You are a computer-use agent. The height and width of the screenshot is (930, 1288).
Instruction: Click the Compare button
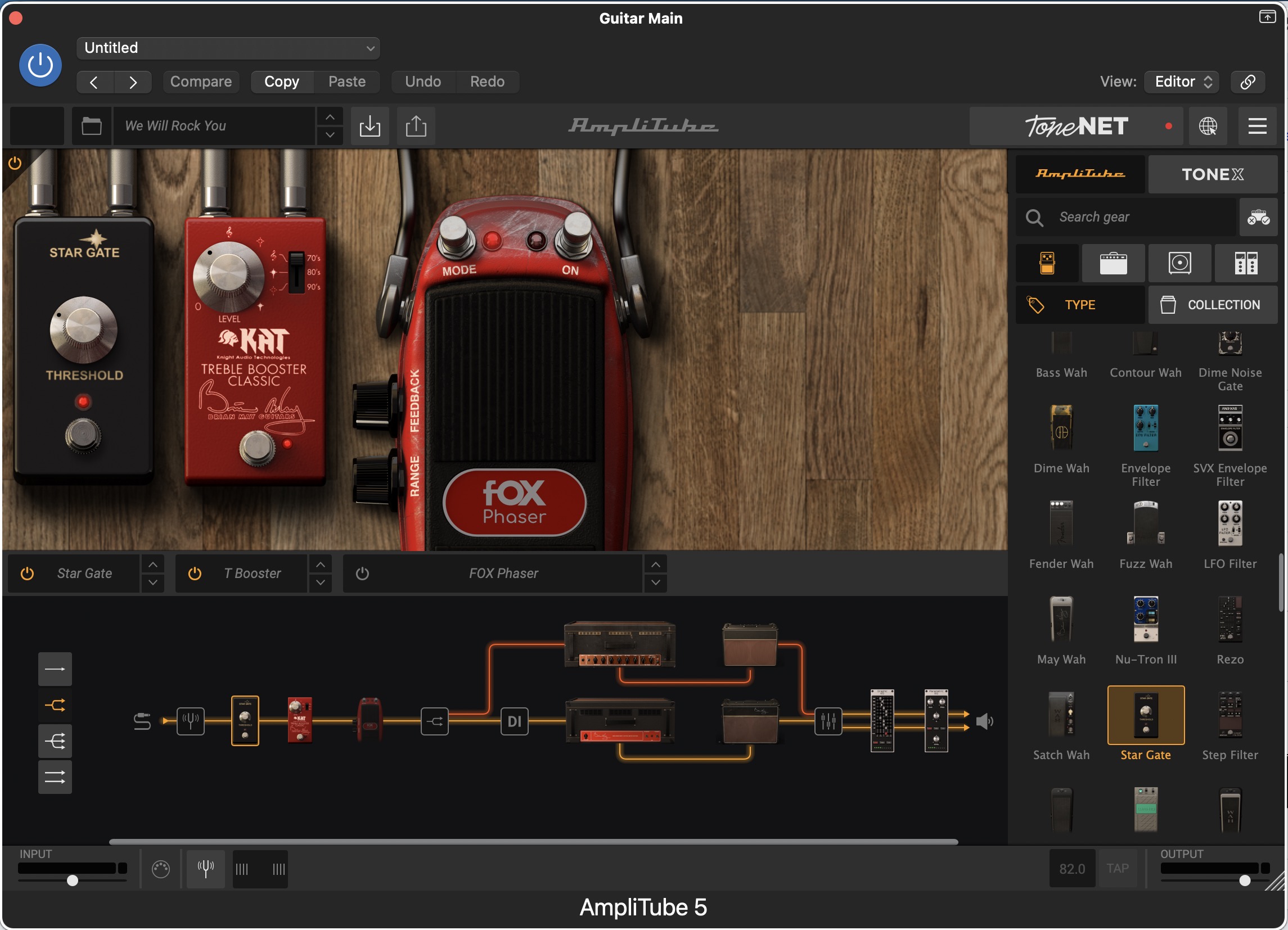click(x=201, y=82)
